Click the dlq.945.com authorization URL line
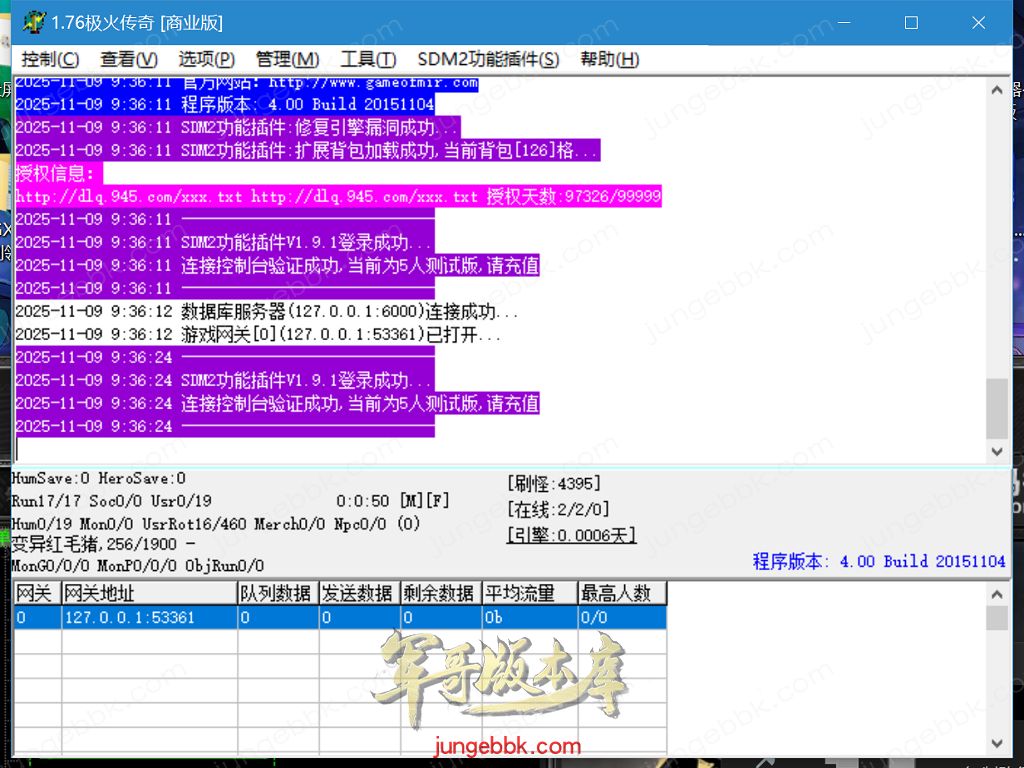 click(337, 197)
